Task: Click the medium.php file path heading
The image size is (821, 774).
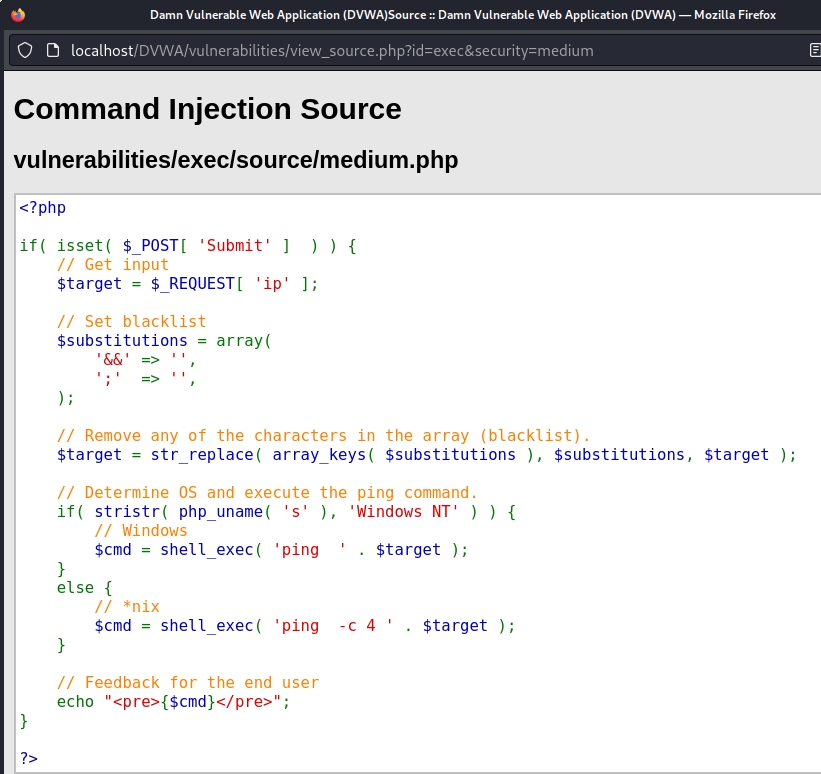Action: coord(236,160)
